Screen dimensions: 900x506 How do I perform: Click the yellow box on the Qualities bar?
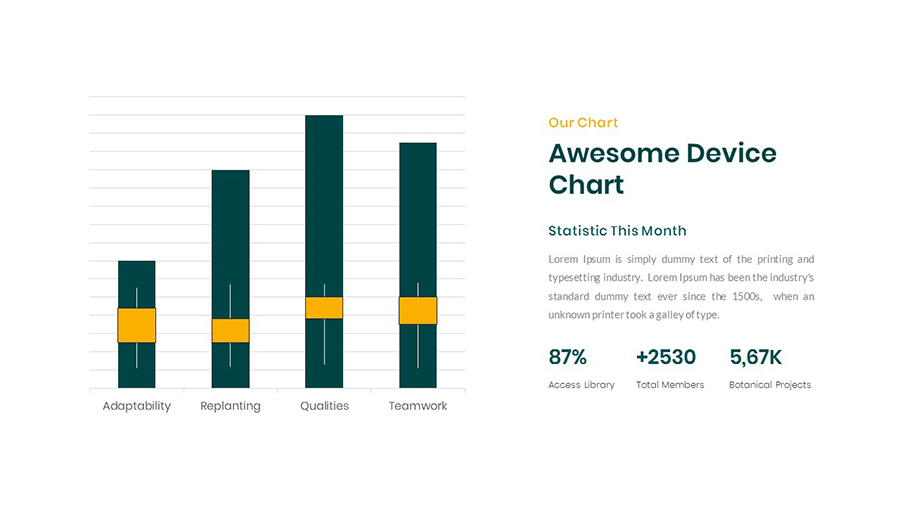point(324,308)
